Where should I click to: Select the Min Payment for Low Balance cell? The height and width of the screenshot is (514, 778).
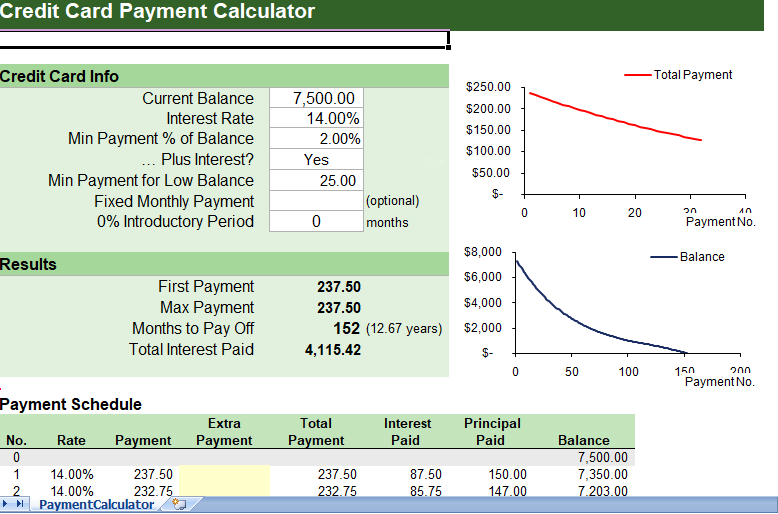316,180
